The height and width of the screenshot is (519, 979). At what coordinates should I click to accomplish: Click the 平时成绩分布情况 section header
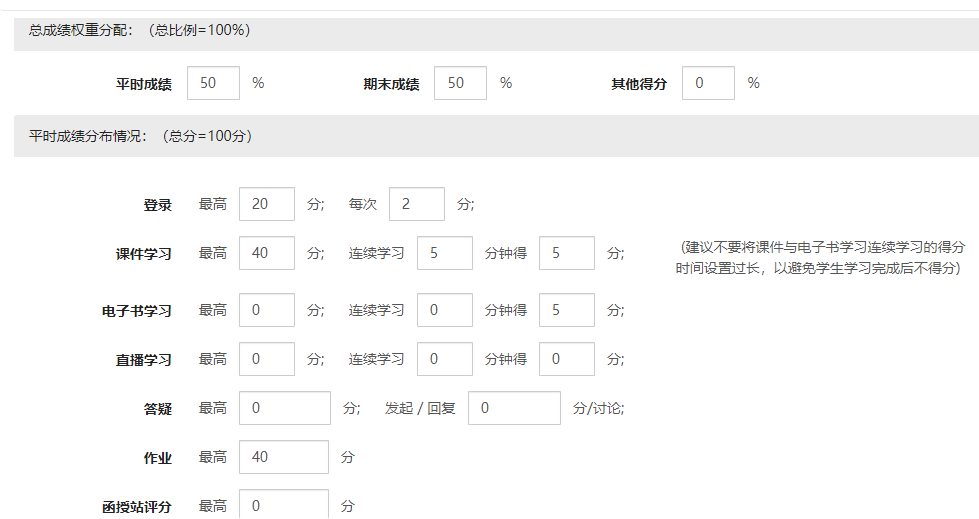point(140,136)
